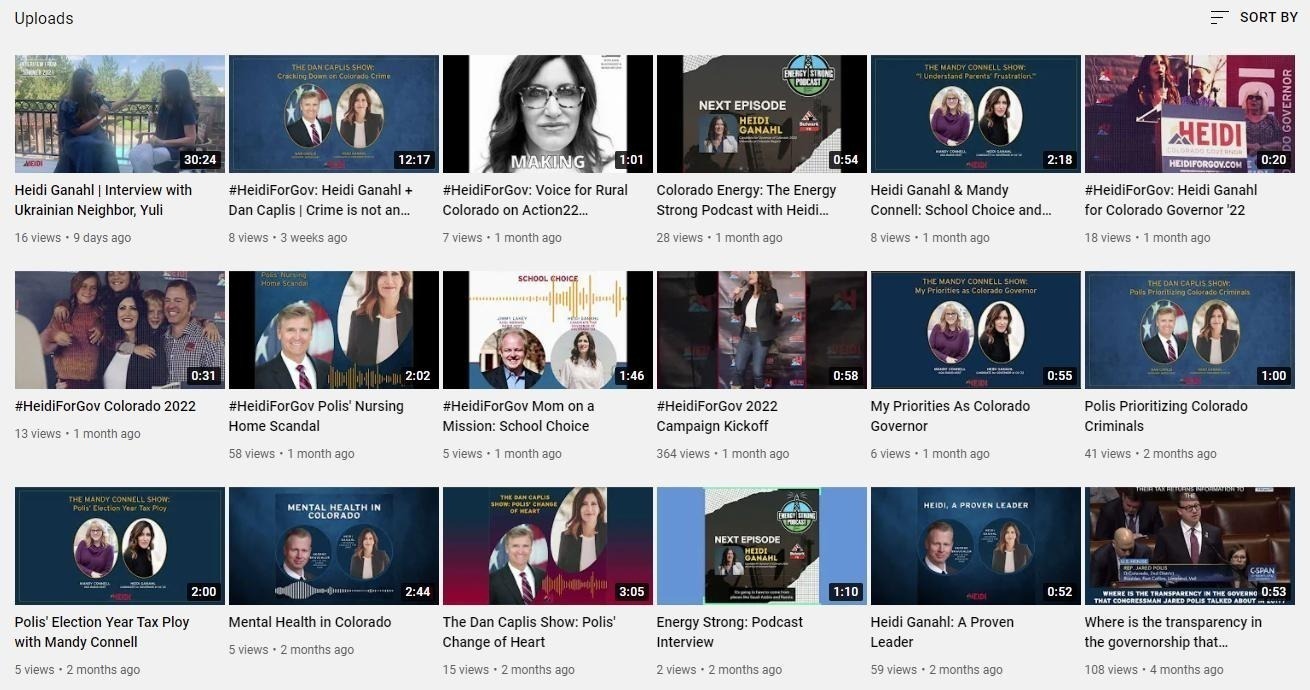This screenshot has width=1310, height=690.
Task: Click Polis' Election Year Tax Ploy title
Action: 102,632
